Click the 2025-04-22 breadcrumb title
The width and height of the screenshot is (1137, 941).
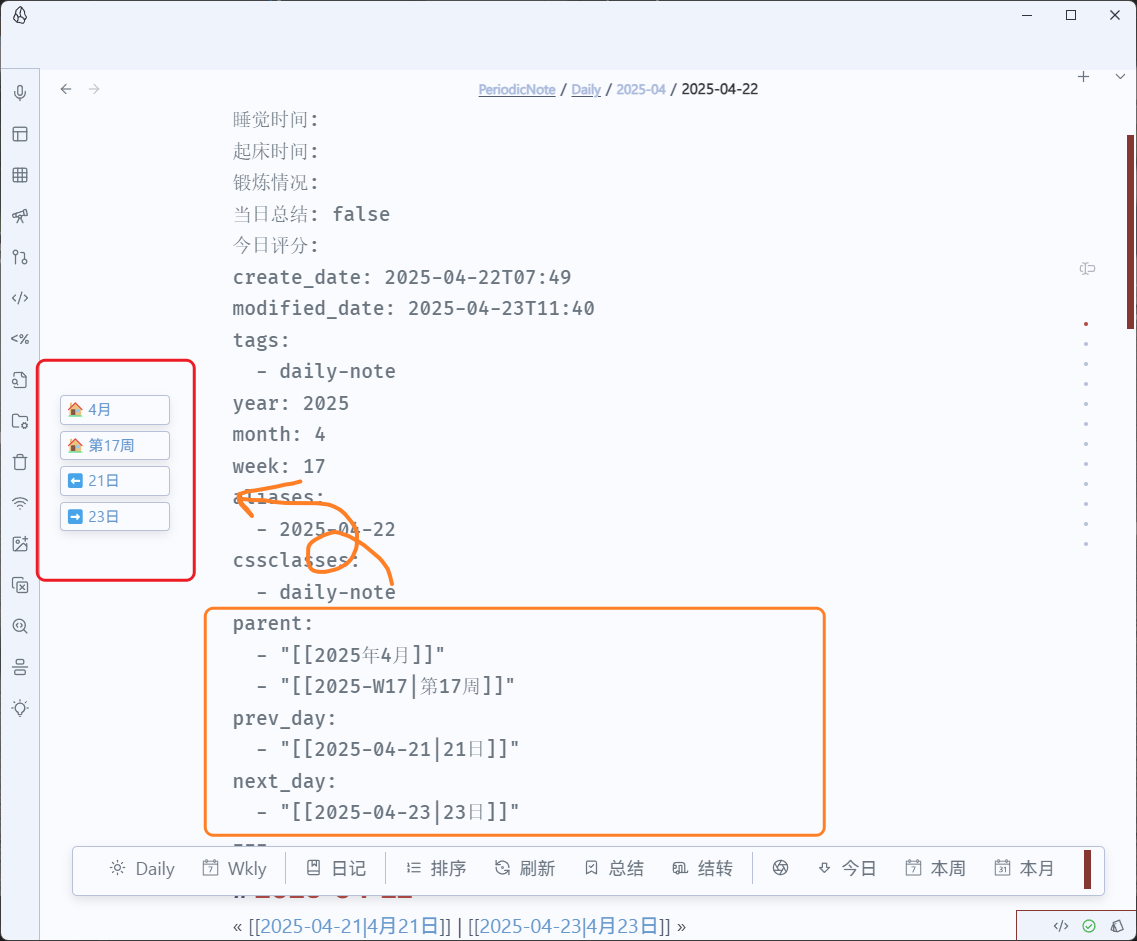click(719, 89)
